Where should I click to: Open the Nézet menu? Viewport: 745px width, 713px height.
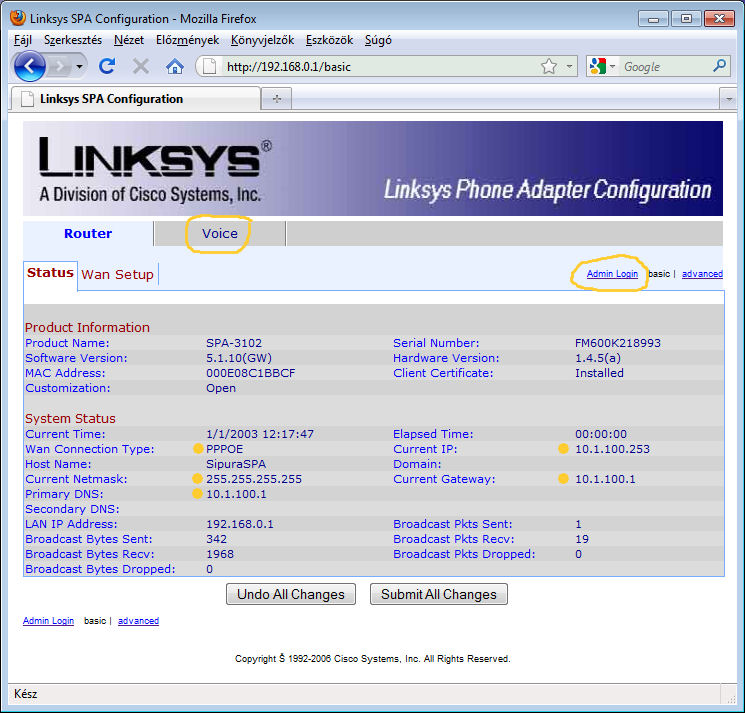click(x=129, y=40)
